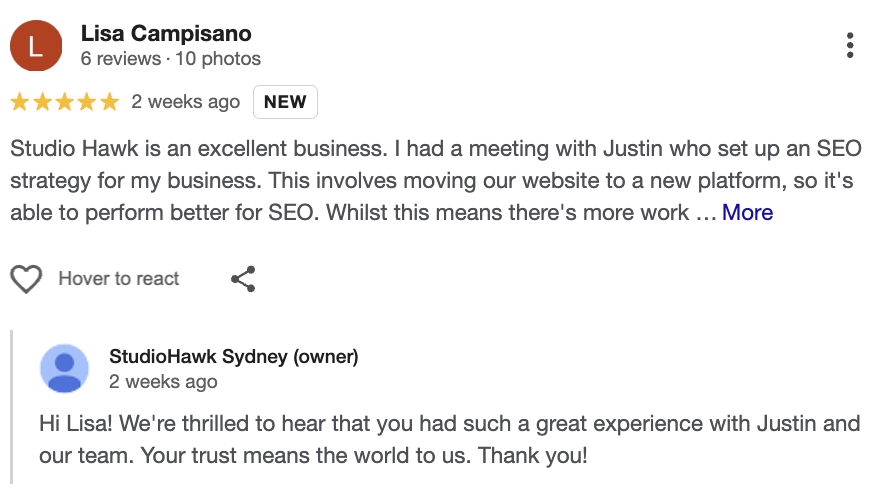Image resolution: width=880 pixels, height=496 pixels.
Task: Click the second gold rating star
Action: [42, 102]
